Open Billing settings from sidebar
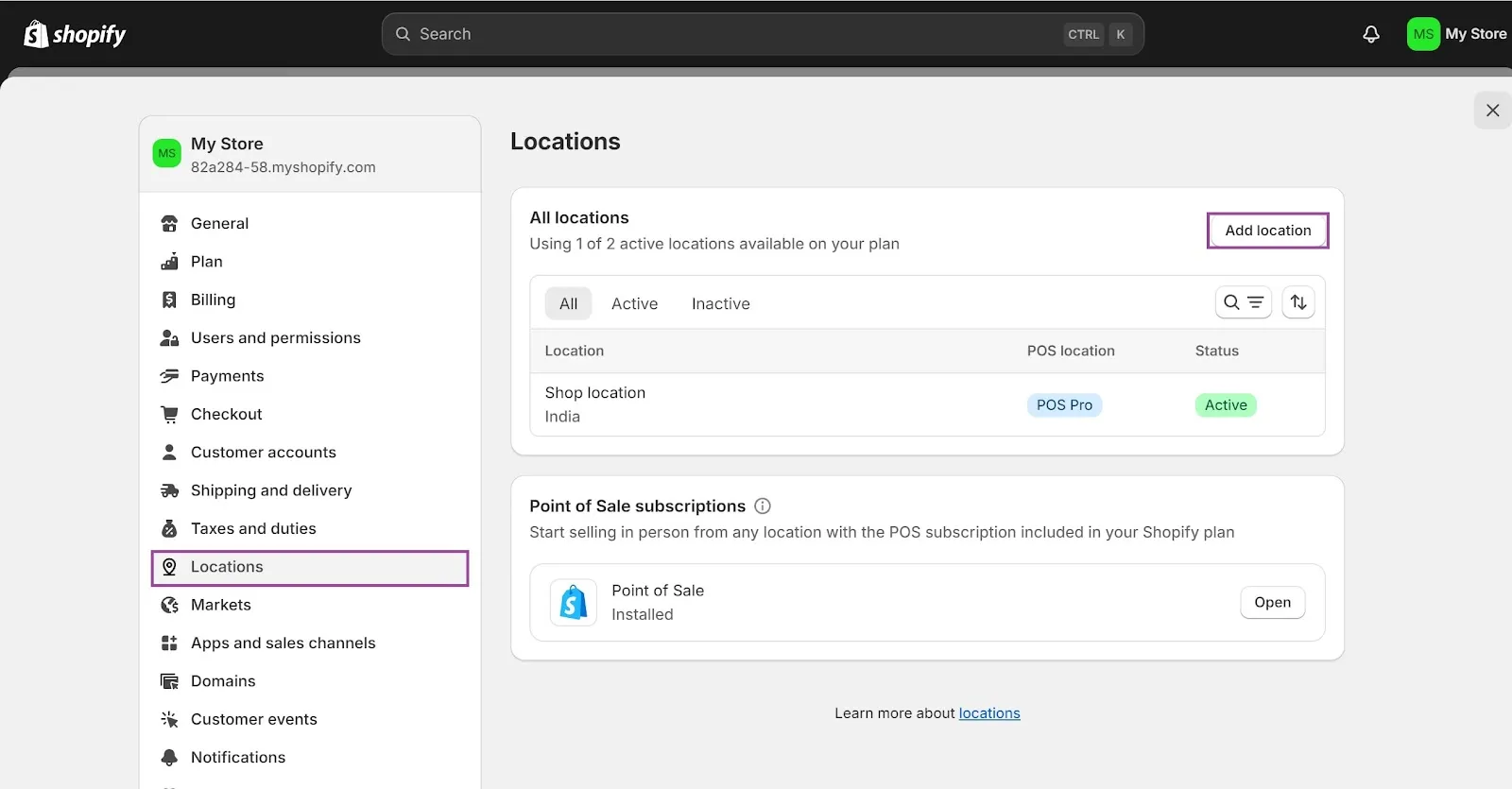This screenshot has height=789, width=1512. point(213,300)
